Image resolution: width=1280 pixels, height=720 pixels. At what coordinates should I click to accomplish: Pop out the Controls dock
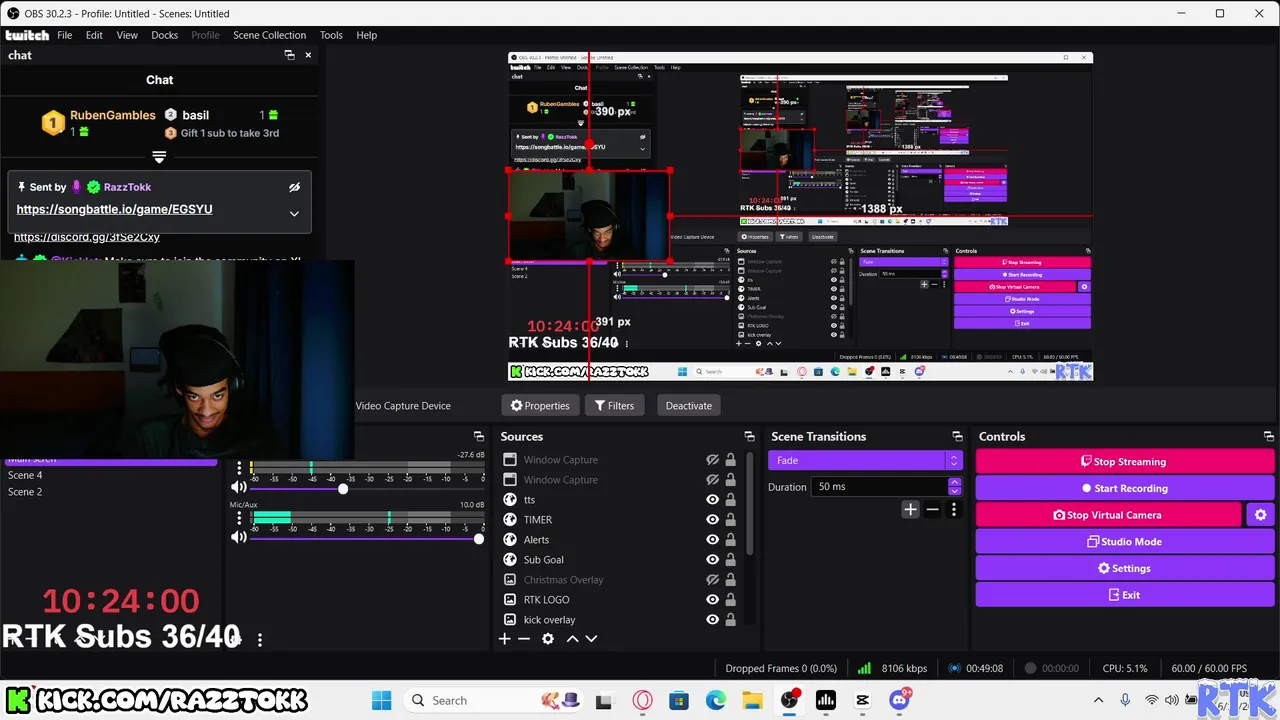1268,437
